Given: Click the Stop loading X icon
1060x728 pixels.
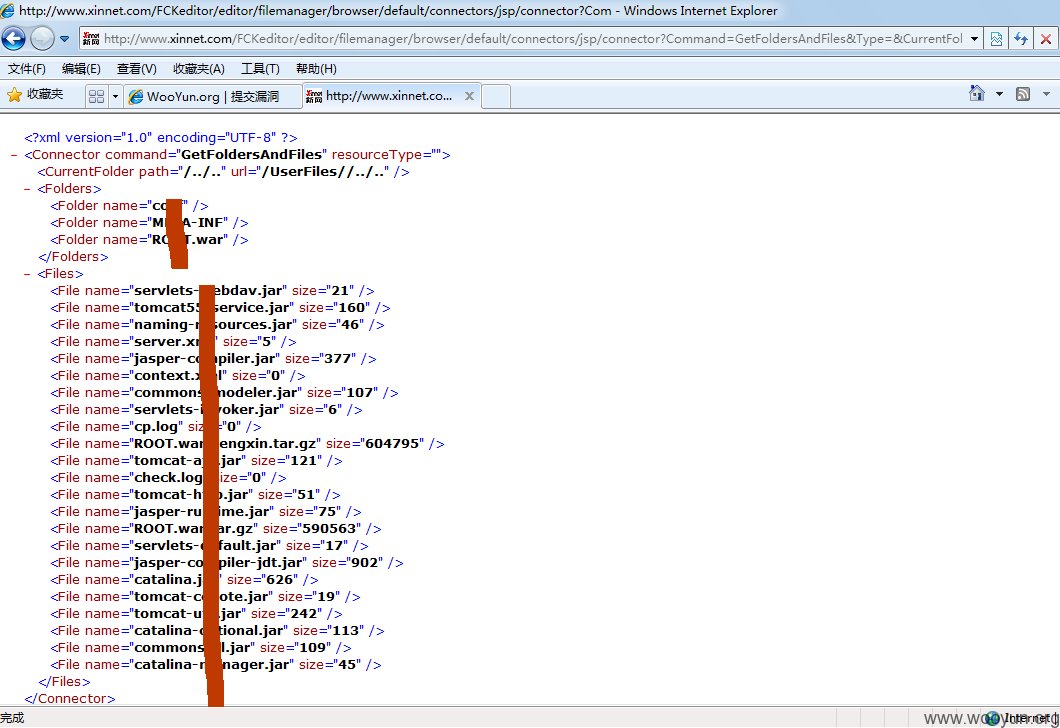Looking at the screenshot, I should (x=1046, y=39).
